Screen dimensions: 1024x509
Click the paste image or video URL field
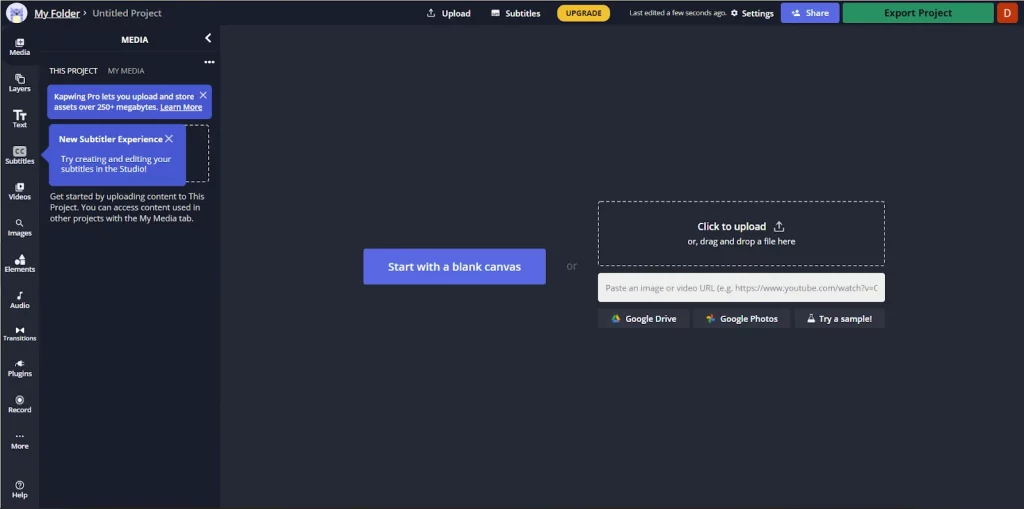741,288
